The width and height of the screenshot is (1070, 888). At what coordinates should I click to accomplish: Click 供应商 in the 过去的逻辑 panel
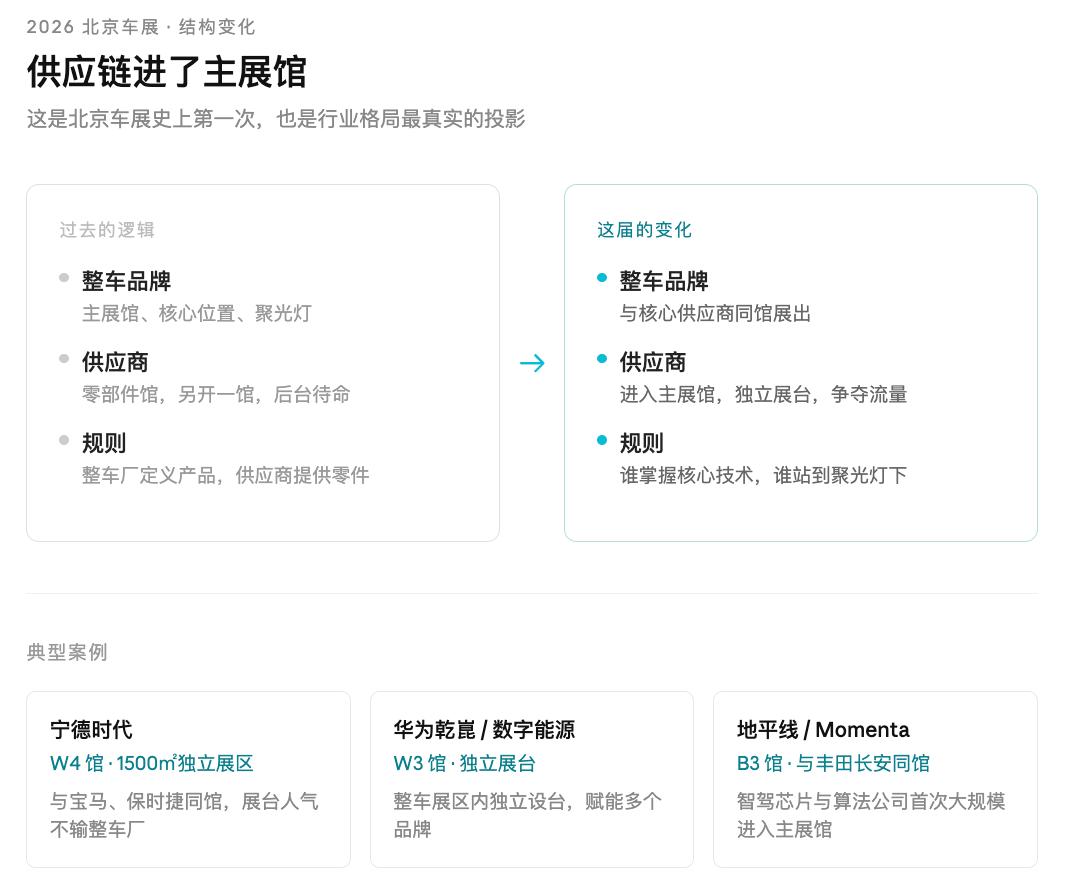point(115,362)
